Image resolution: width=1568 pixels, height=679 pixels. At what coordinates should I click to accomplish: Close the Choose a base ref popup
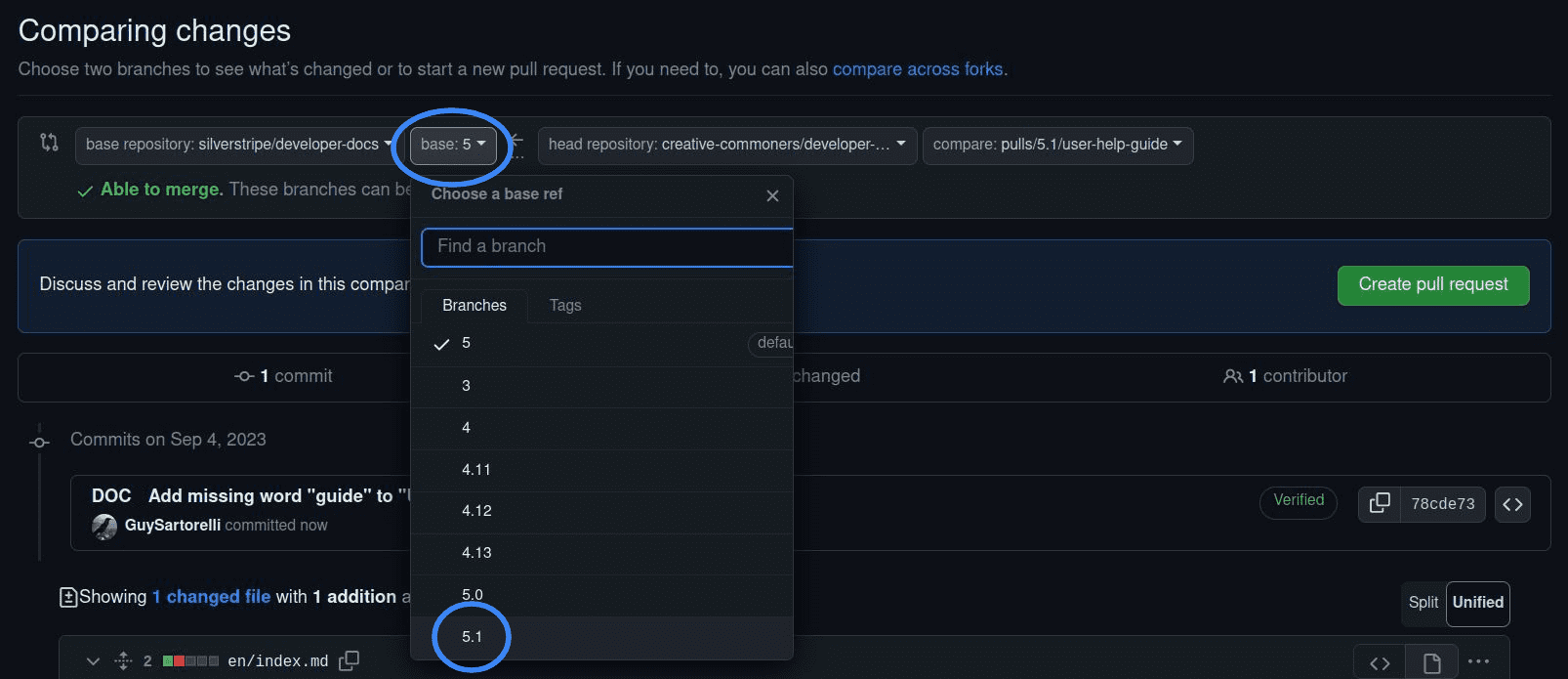pyautogui.click(x=772, y=195)
